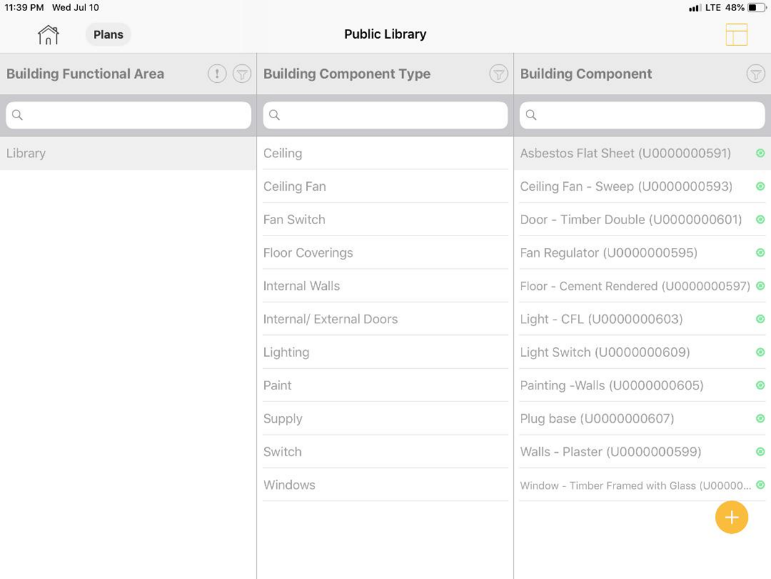The image size is (771, 579).
Task: Open Walls - Plaster component entry
Action: [611, 452]
